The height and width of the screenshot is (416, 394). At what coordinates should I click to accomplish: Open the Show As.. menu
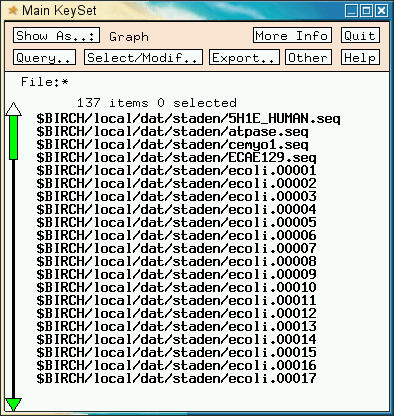click(56, 35)
